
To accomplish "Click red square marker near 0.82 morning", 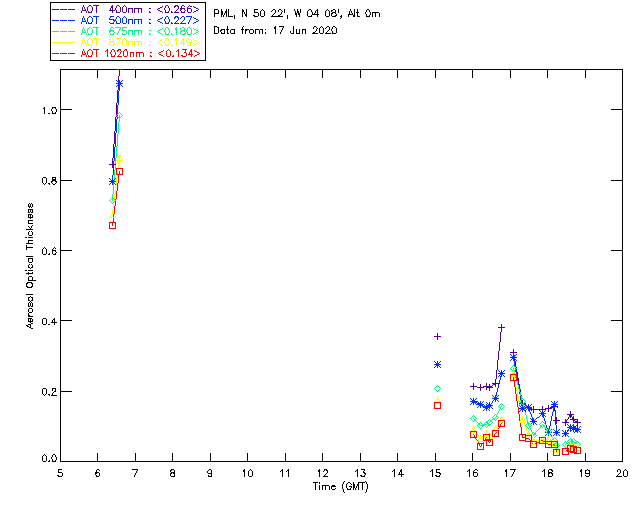I will click(x=120, y=172).
